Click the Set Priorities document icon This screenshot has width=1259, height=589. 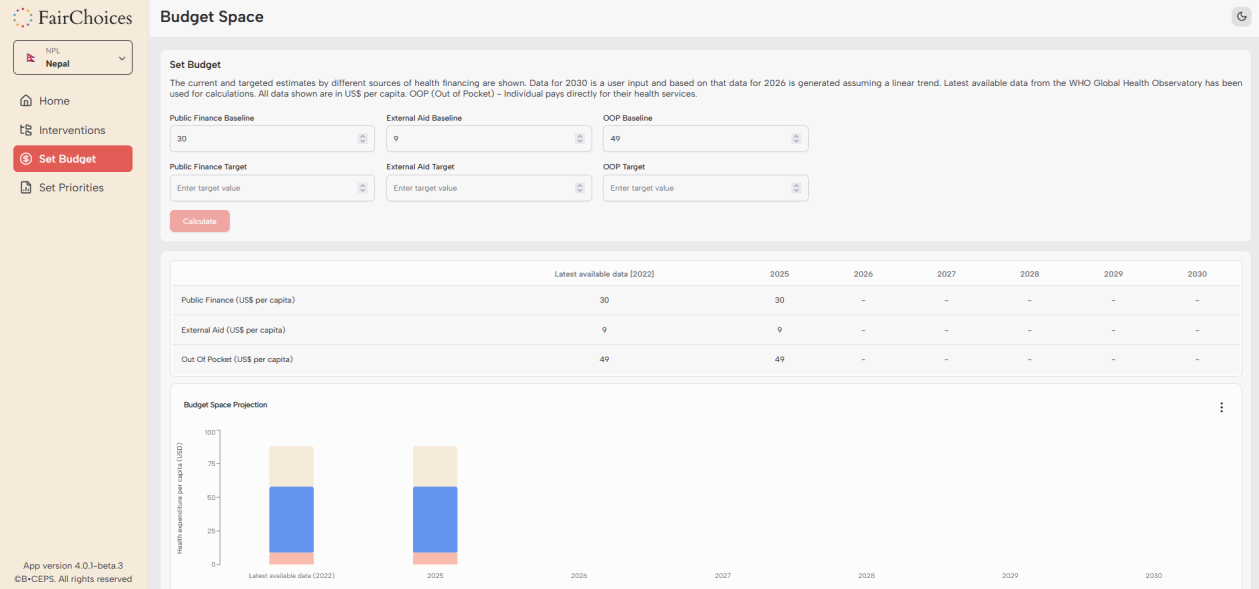point(27,188)
